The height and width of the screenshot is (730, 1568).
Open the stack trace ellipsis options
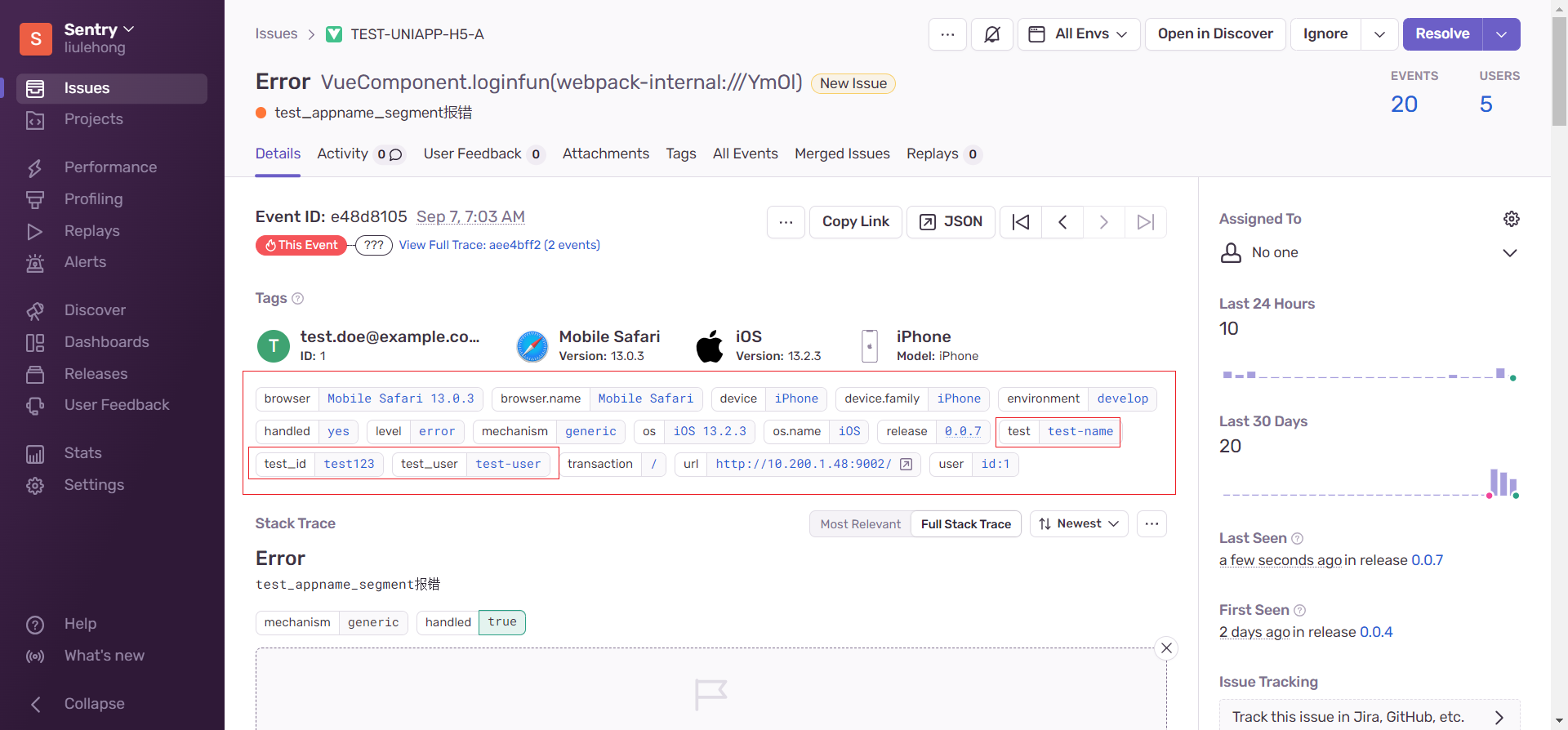[1151, 524]
